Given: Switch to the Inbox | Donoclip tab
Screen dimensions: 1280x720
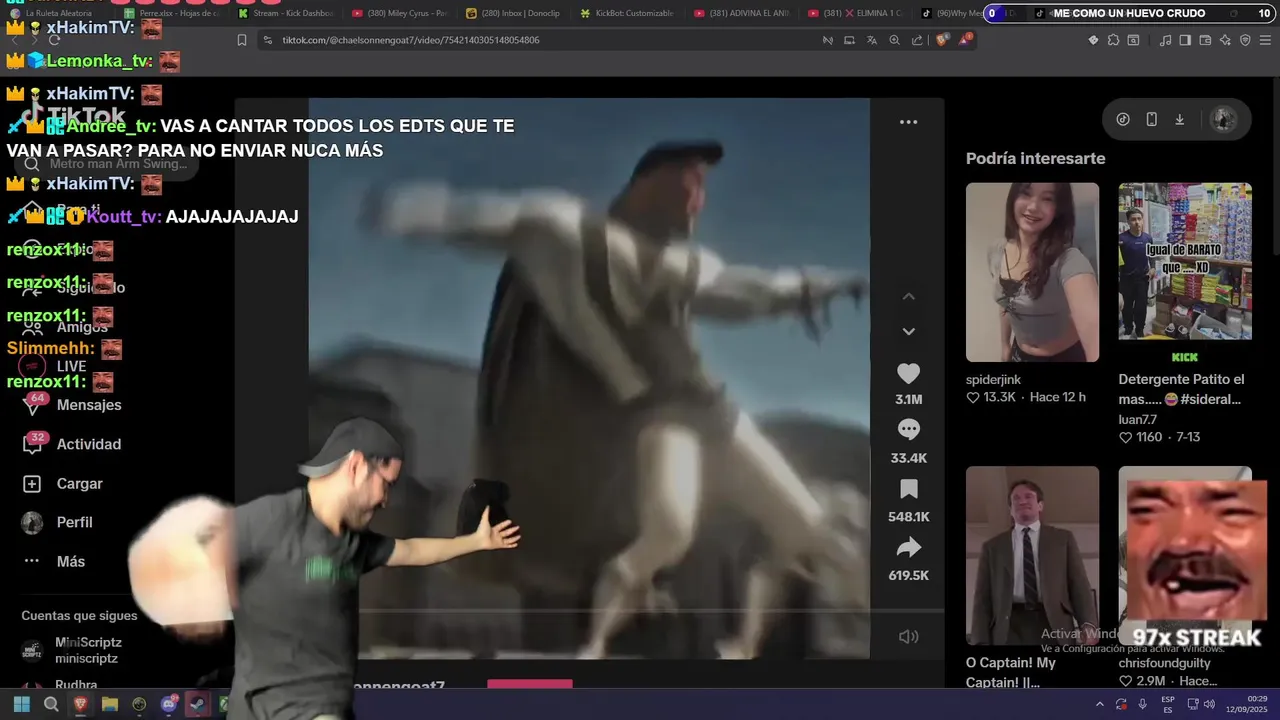Looking at the screenshot, I should tap(513, 13).
